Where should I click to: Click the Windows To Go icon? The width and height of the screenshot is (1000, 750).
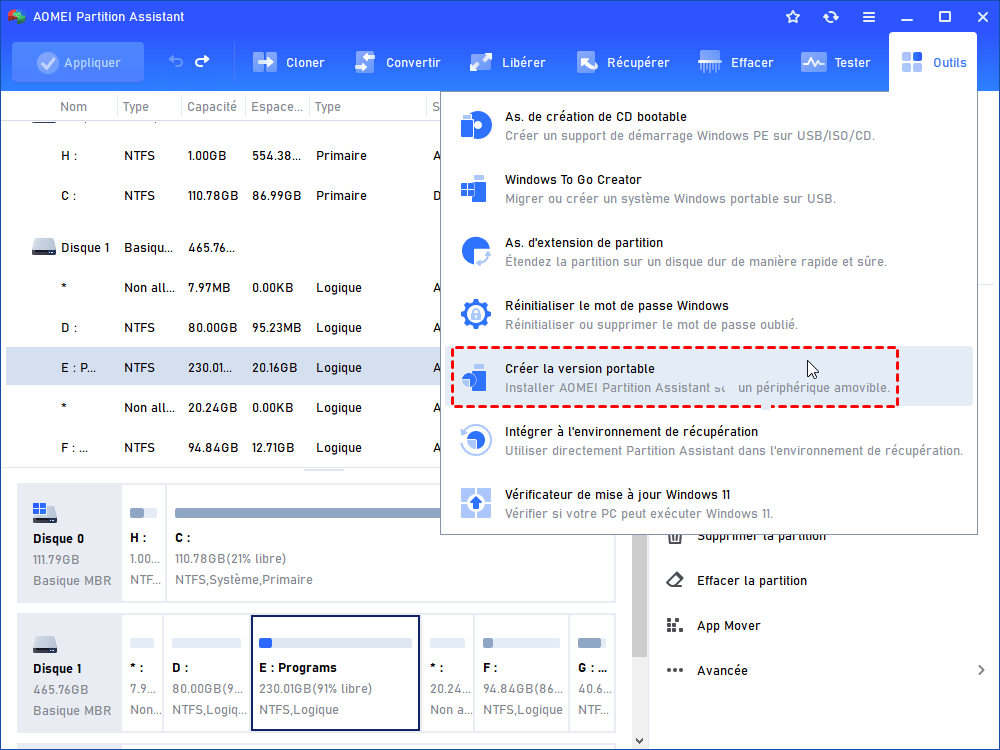click(474, 189)
